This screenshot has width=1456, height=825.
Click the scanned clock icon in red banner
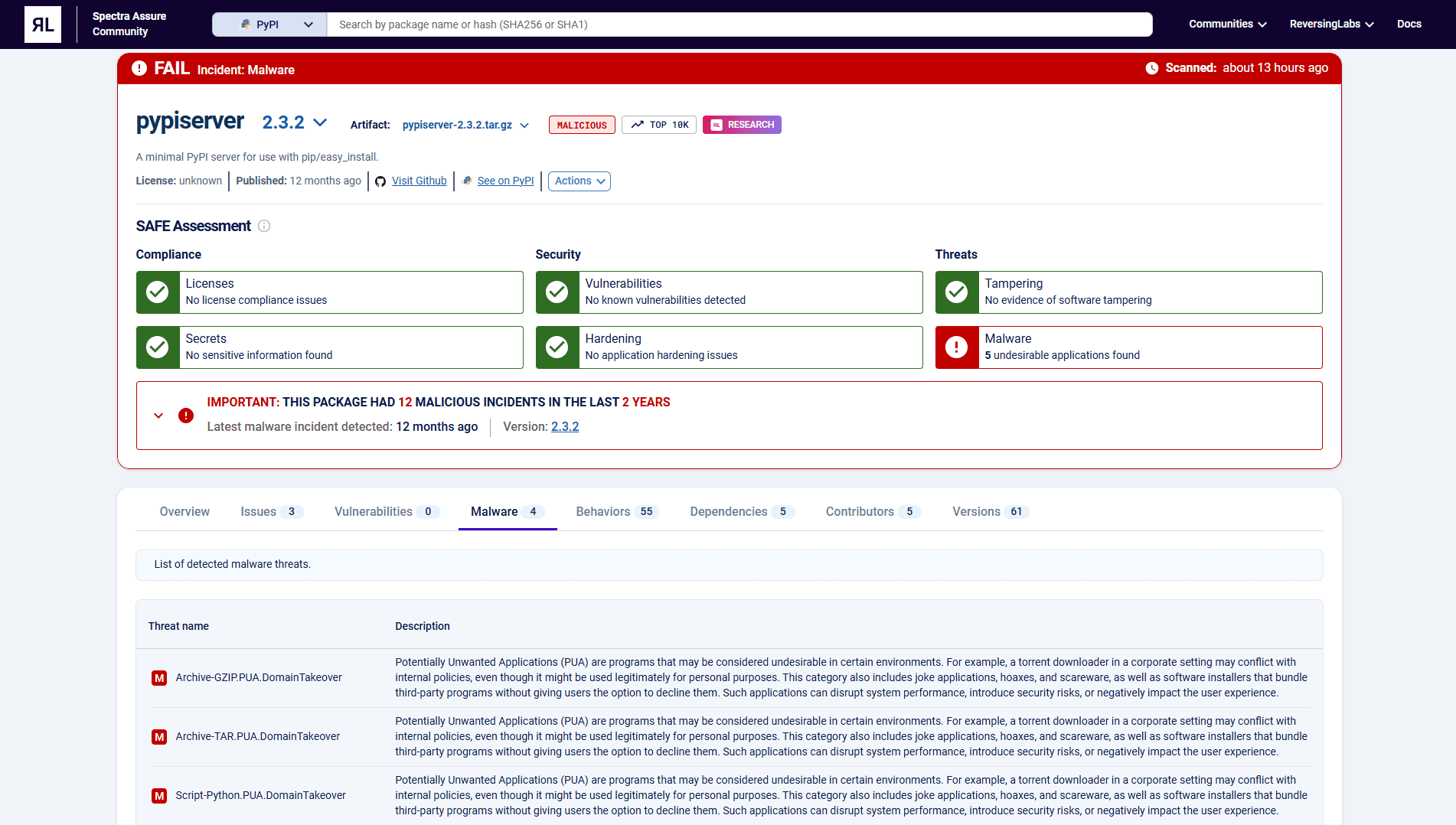click(x=1152, y=68)
